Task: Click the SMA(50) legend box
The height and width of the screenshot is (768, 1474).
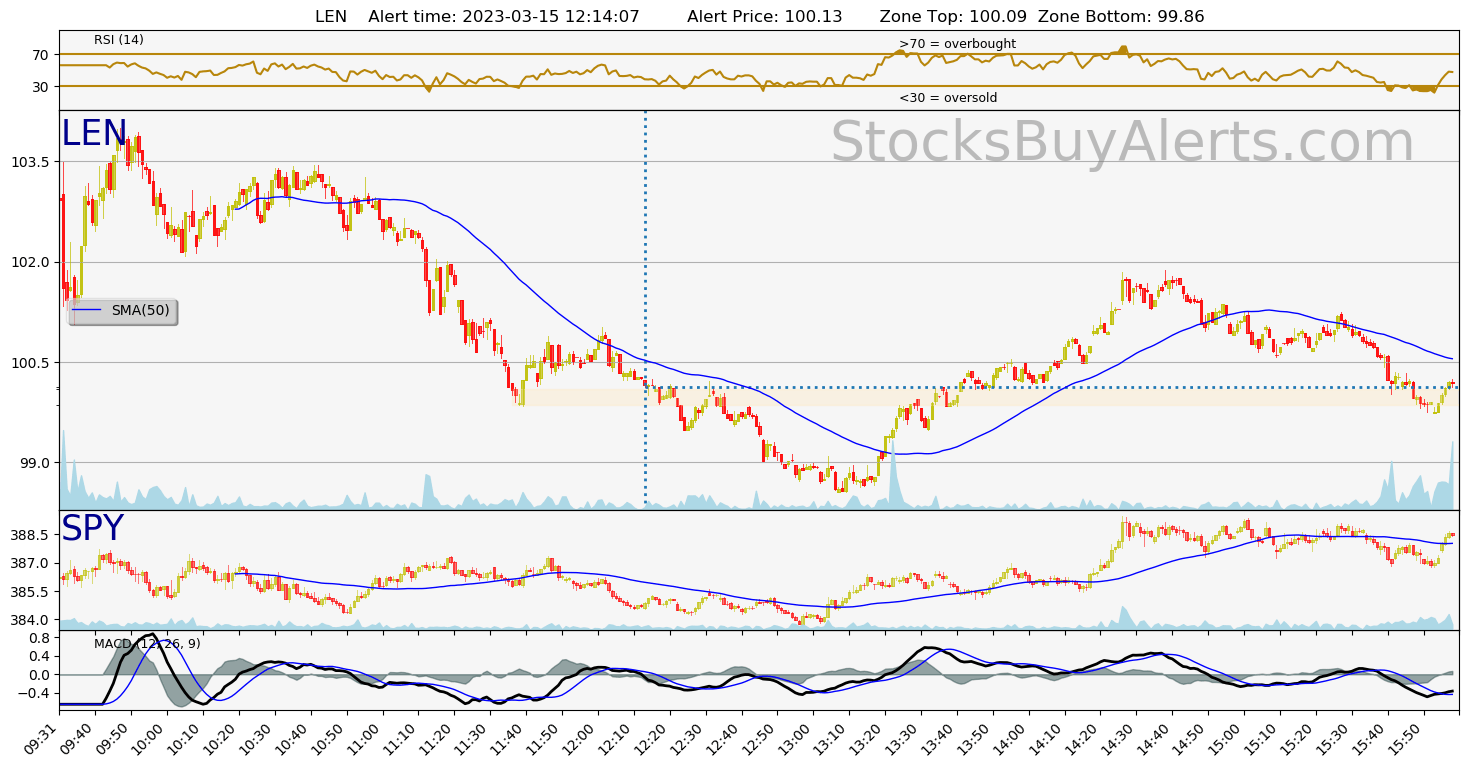Action: [x=123, y=311]
